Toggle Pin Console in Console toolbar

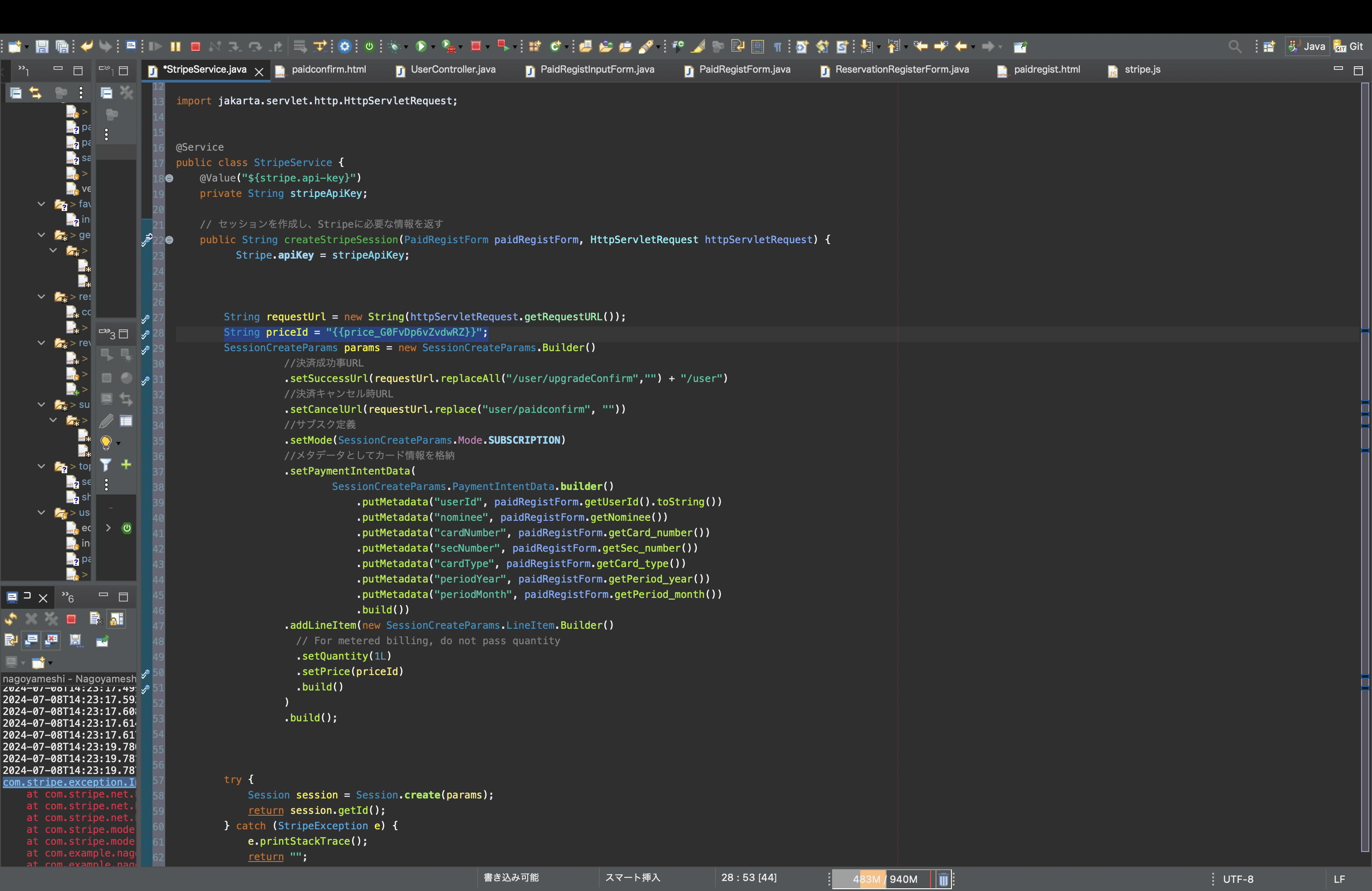(x=102, y=640)
